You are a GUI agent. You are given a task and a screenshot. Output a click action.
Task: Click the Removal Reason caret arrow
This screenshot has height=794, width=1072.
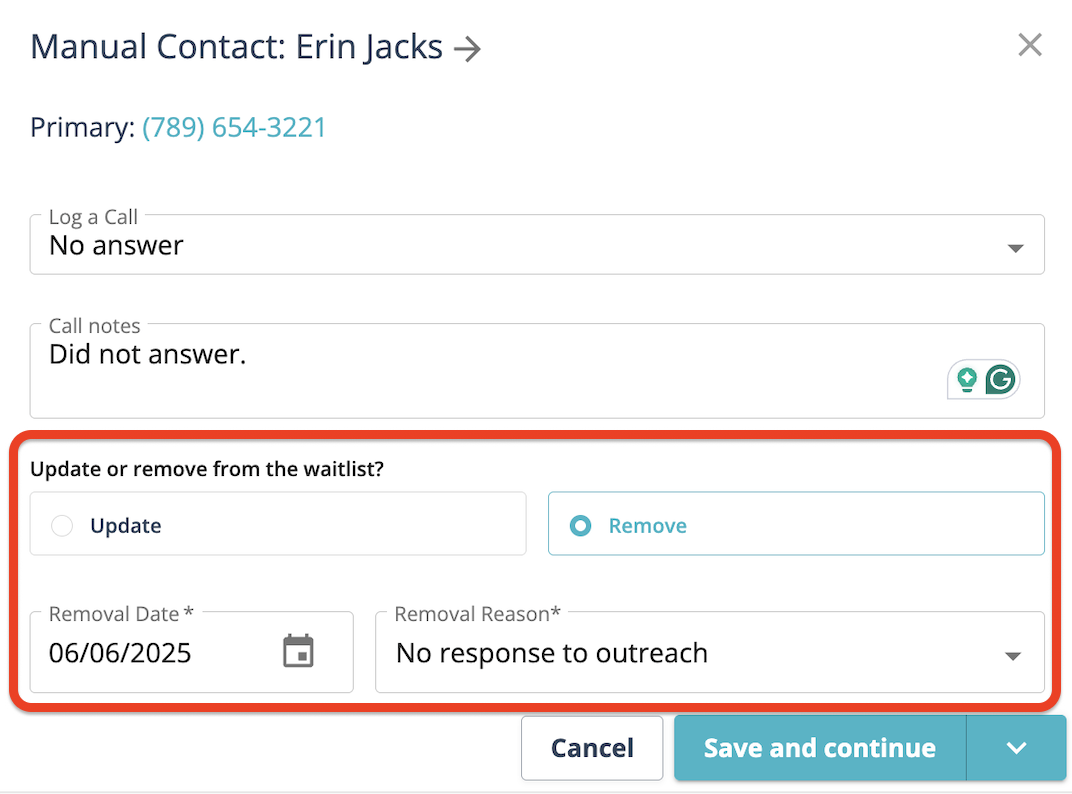1013,656
